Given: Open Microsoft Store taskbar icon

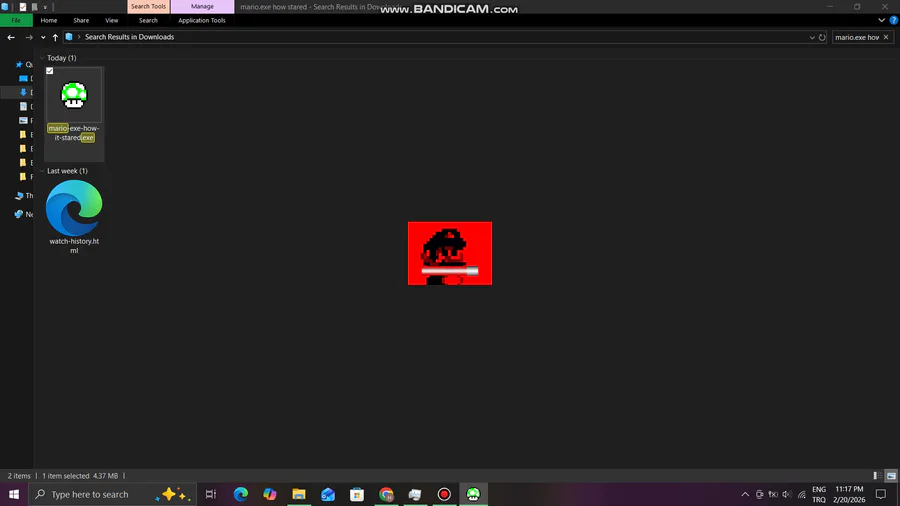Looking at the screenshot, I should coord(357,494).
